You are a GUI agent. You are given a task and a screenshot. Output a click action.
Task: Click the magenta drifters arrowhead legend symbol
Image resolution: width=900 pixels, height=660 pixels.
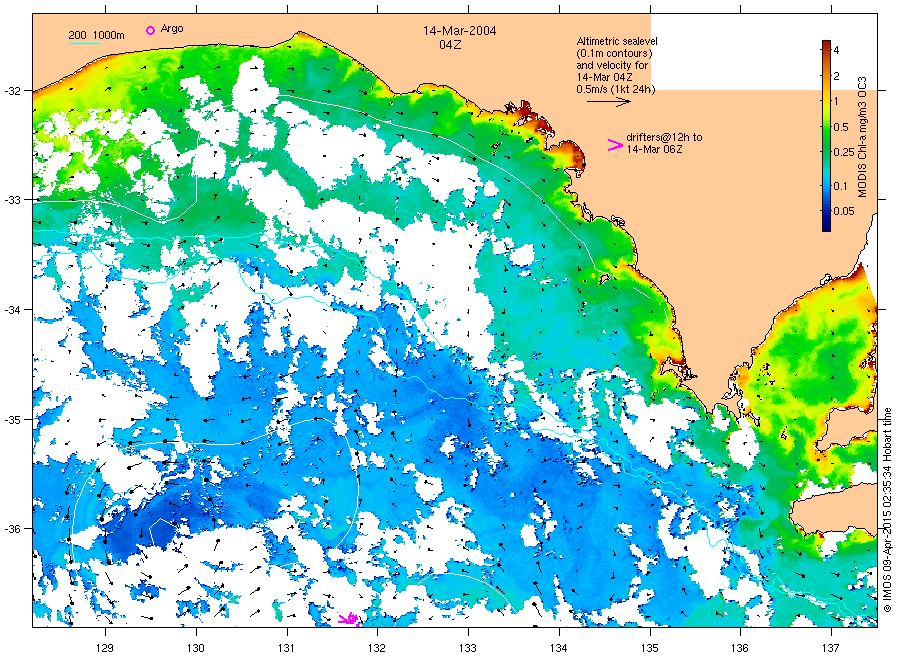pos(615,145)
